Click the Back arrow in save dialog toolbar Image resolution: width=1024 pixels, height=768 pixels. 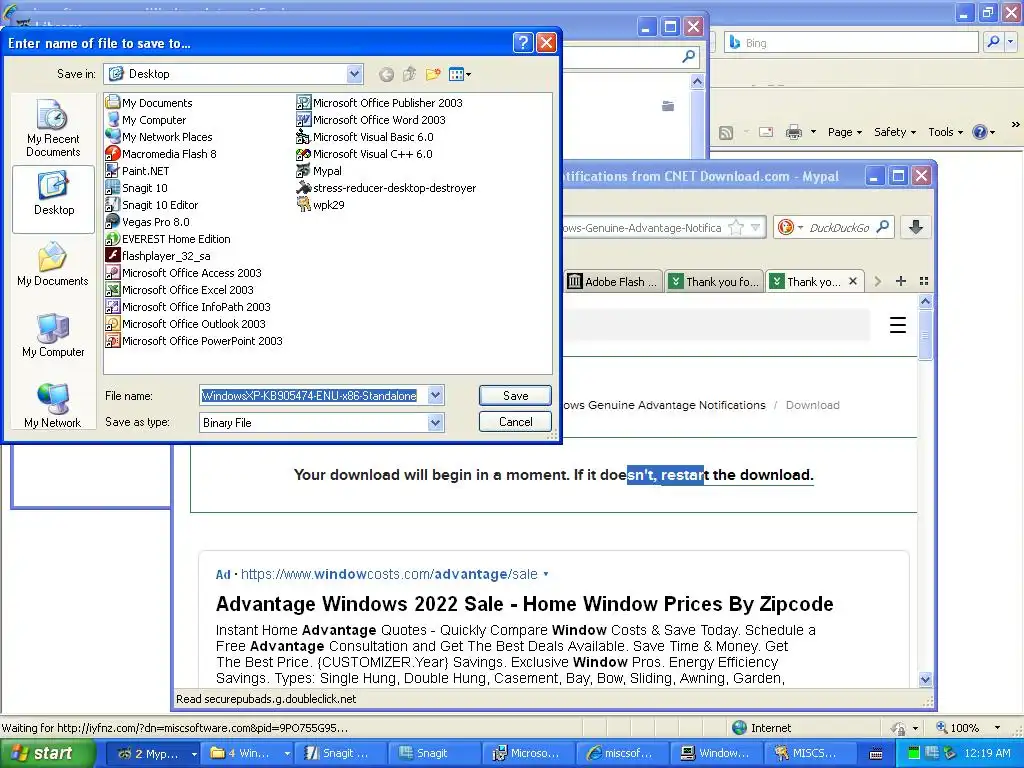point(386,74)
